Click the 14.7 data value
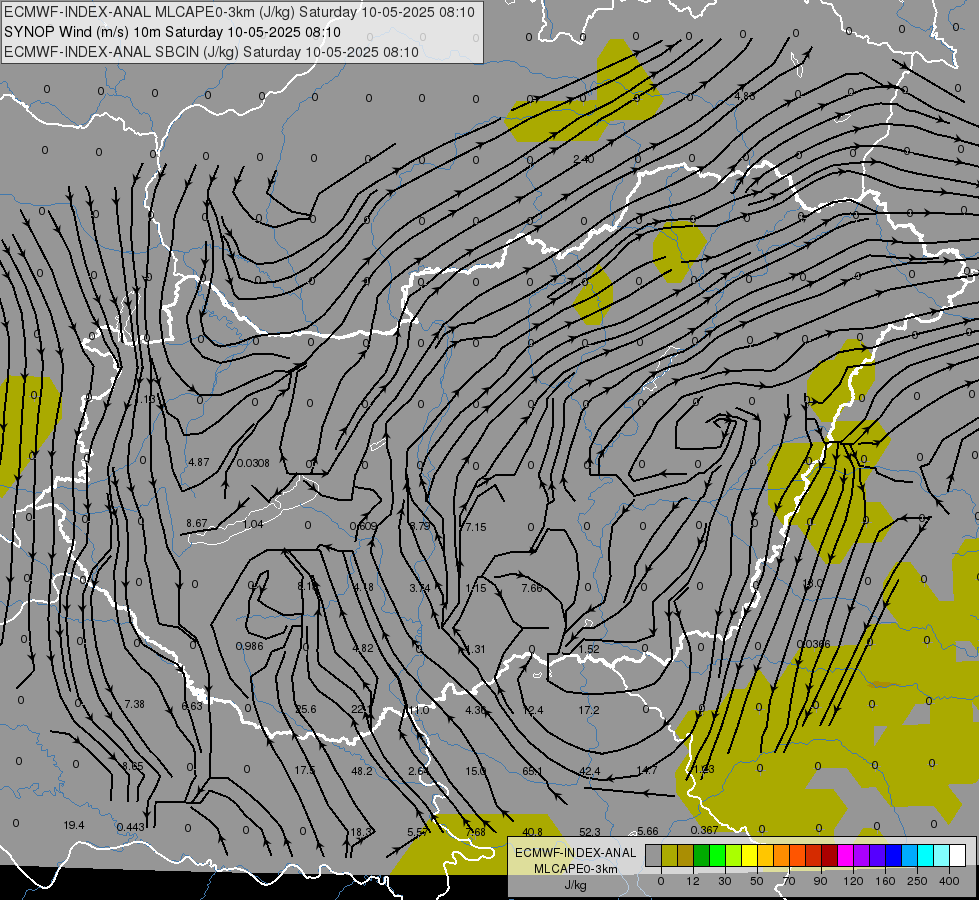The image size is (979, 900). tap(646, 770)
